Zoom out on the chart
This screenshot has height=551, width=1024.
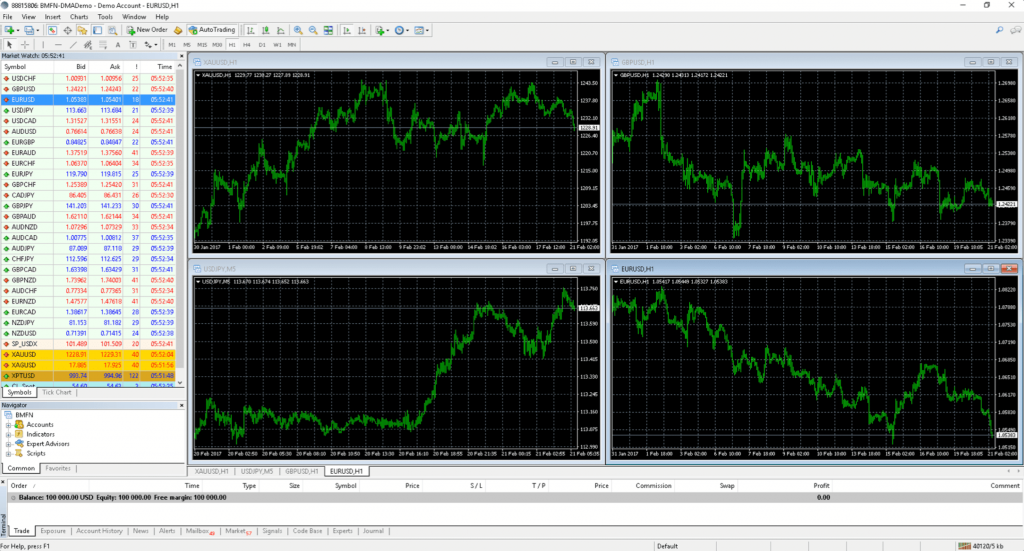tap(313, 30)
